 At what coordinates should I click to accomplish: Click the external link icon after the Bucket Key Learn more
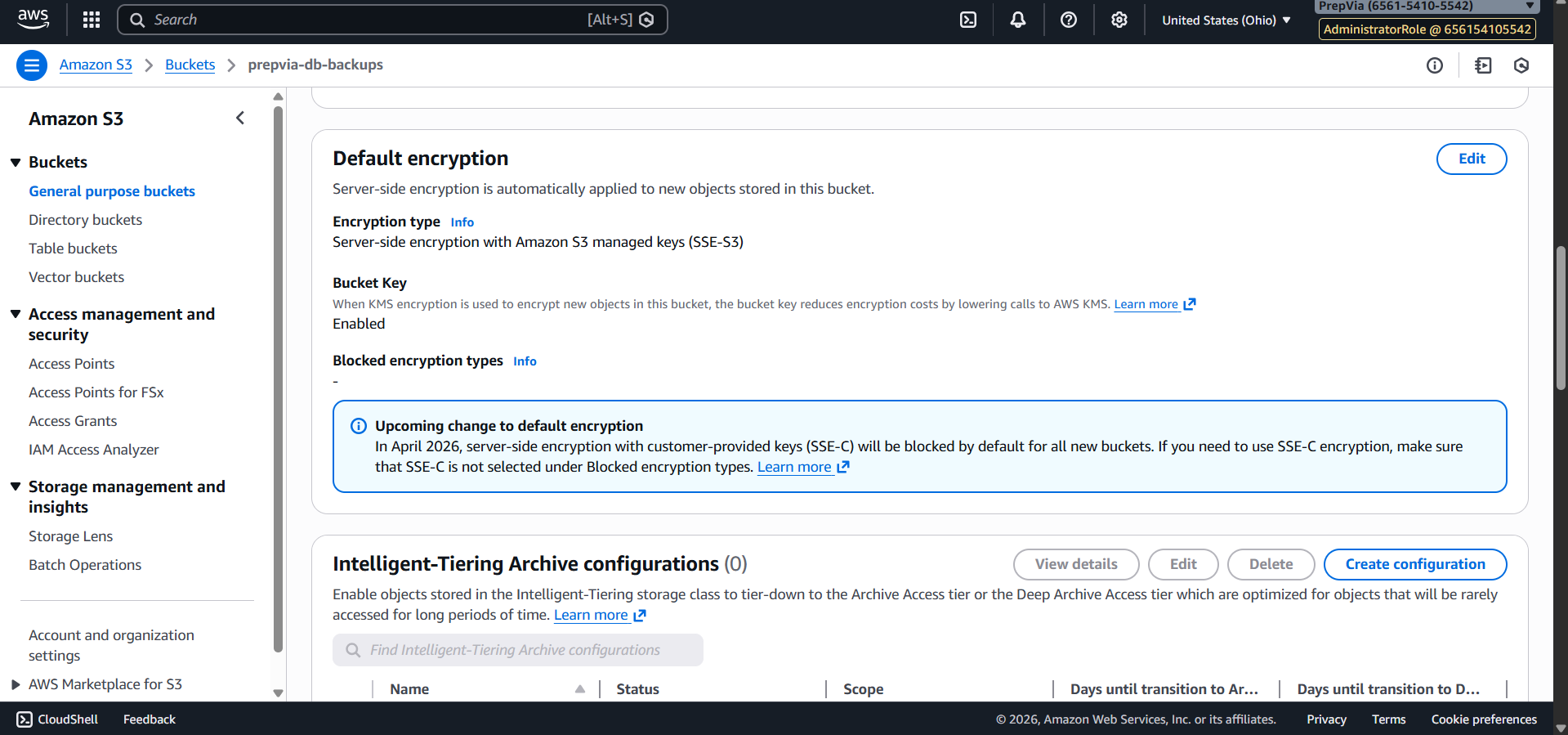(x=1190, y=304)
